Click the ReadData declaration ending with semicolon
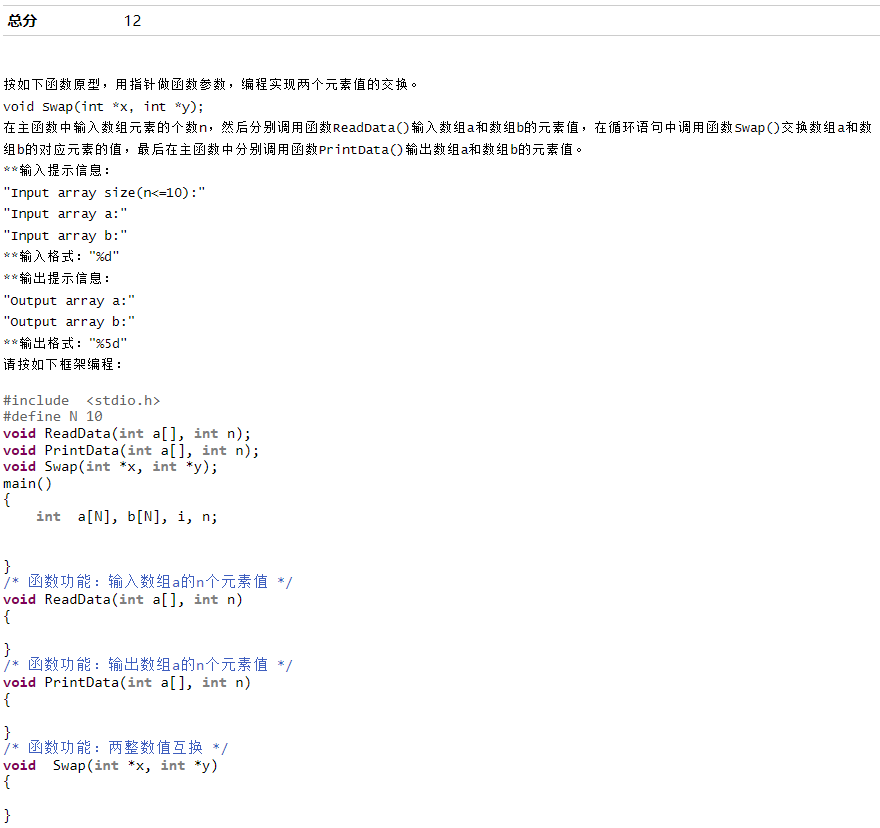The height and width of the screenshot is (828, 880). pos(127,433)
